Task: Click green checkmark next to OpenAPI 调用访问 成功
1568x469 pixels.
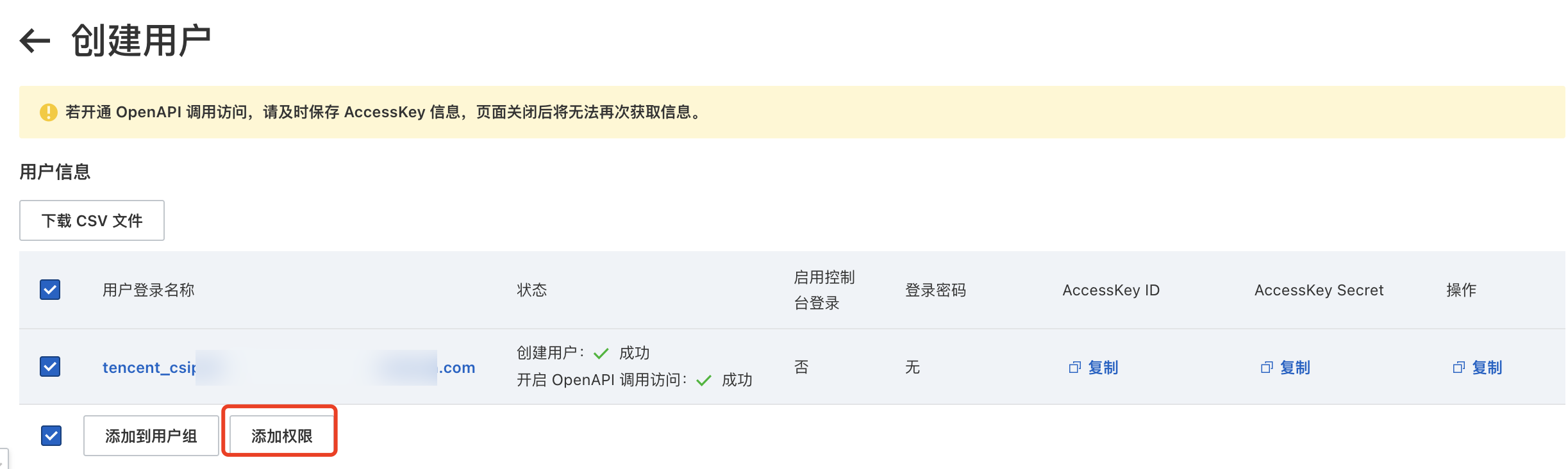Action: coord(704,380)
